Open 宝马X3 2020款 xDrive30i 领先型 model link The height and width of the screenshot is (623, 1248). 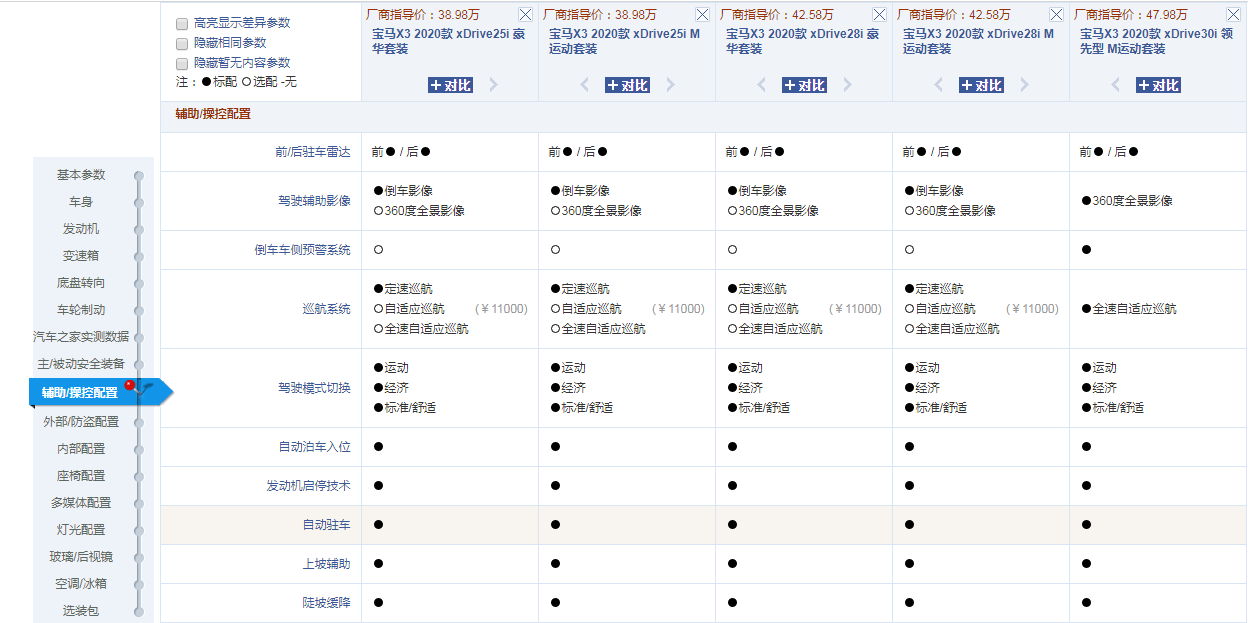tap(1157, 41)
